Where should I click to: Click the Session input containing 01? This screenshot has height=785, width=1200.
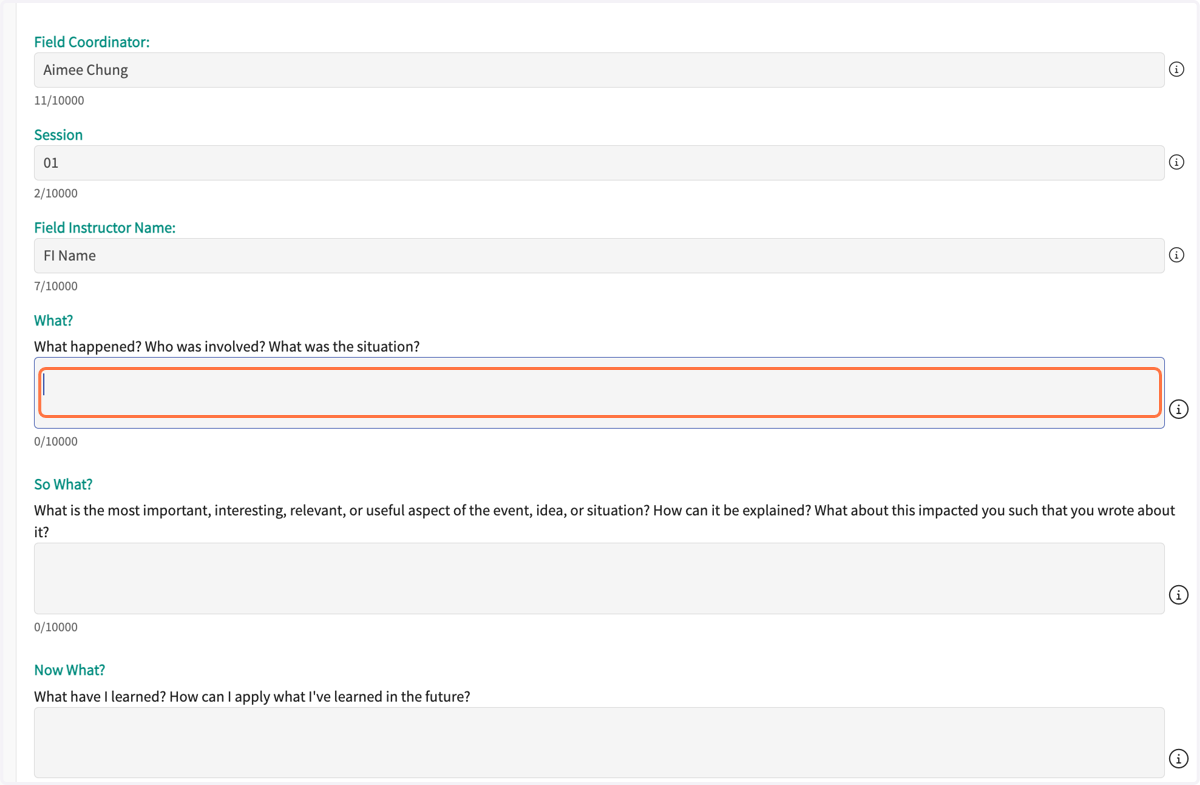(x=599, y=163)
